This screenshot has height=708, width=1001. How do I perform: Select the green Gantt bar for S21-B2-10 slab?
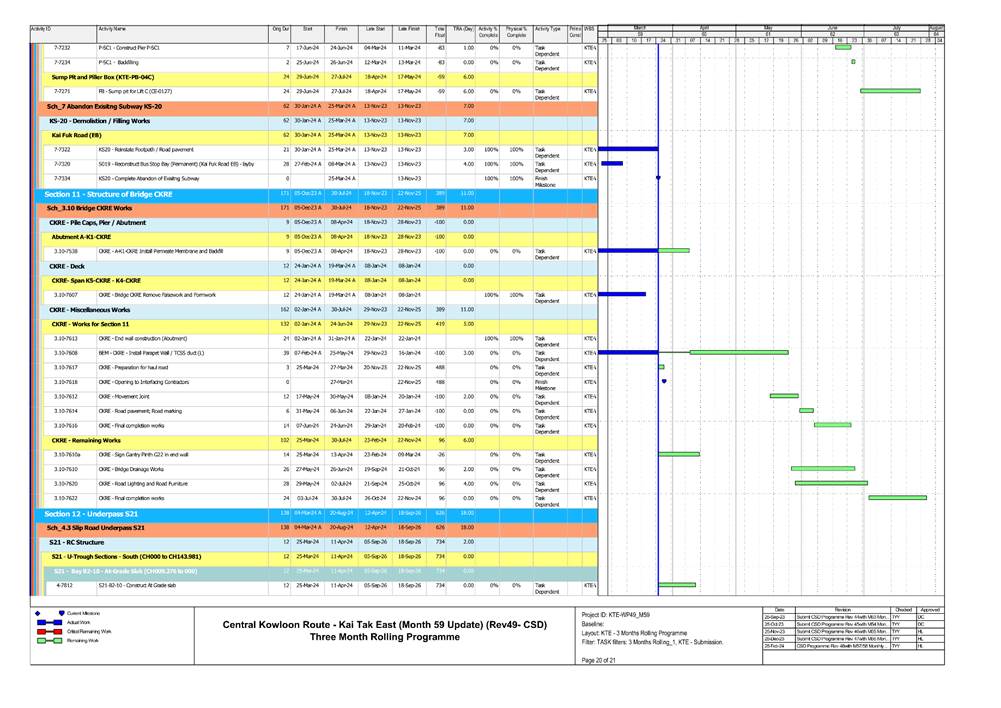tap(677, 585)
